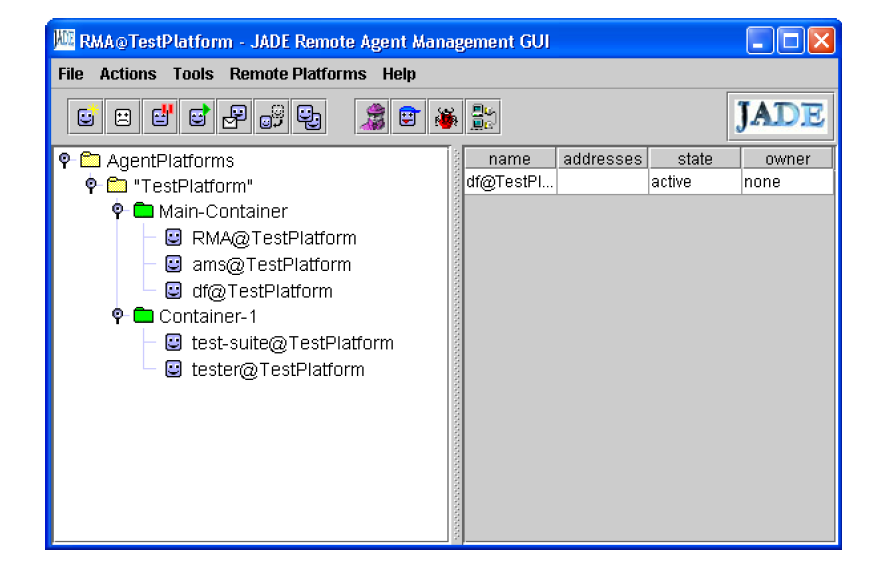Click the "TestPlatform" folder icon
The width and height of the screenshot is (876, 581).
click(117, 185)
